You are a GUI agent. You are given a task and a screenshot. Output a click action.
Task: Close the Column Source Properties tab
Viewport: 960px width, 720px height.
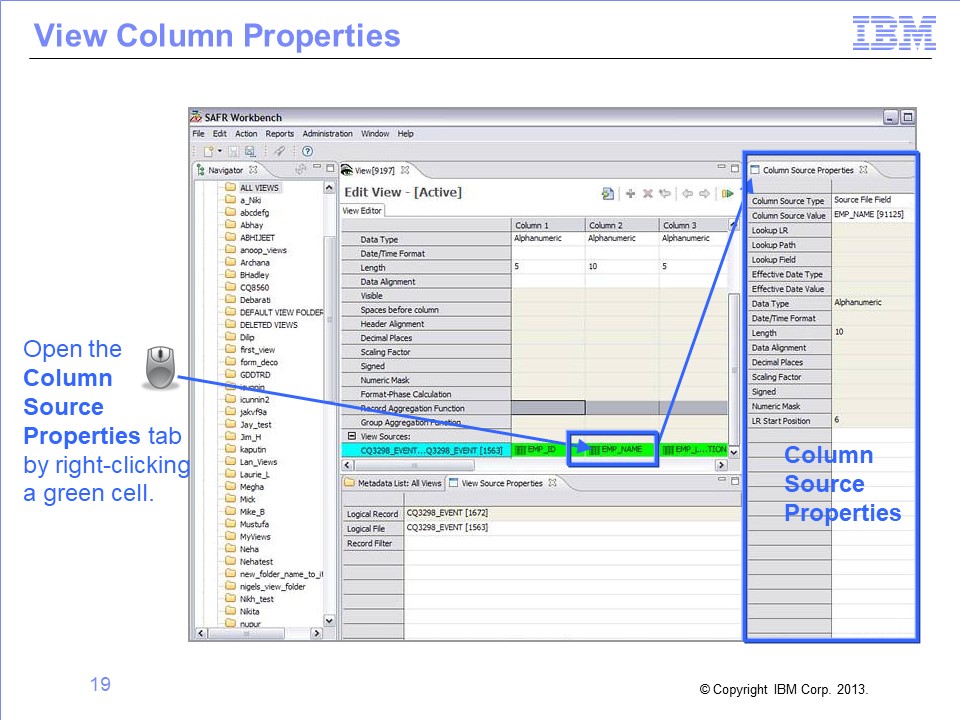863,170
